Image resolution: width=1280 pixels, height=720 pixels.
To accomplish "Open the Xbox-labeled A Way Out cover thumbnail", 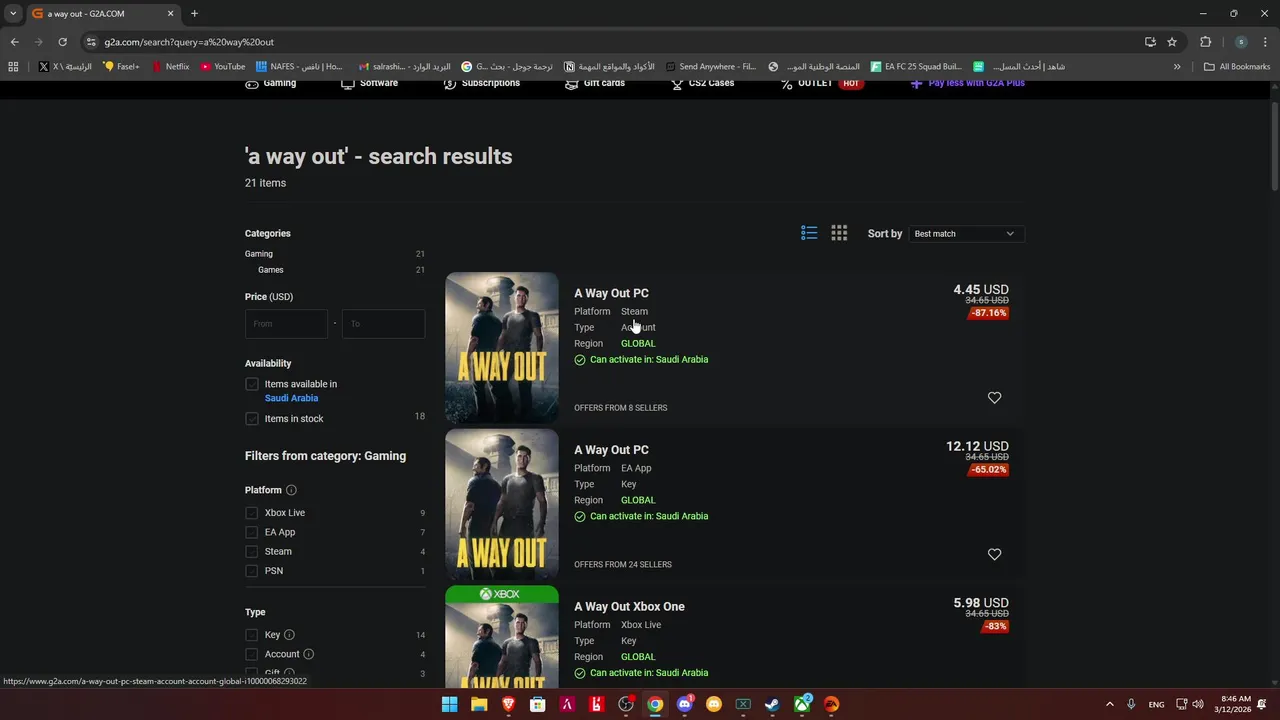I will pyautogui.click(x=502, y=636).
